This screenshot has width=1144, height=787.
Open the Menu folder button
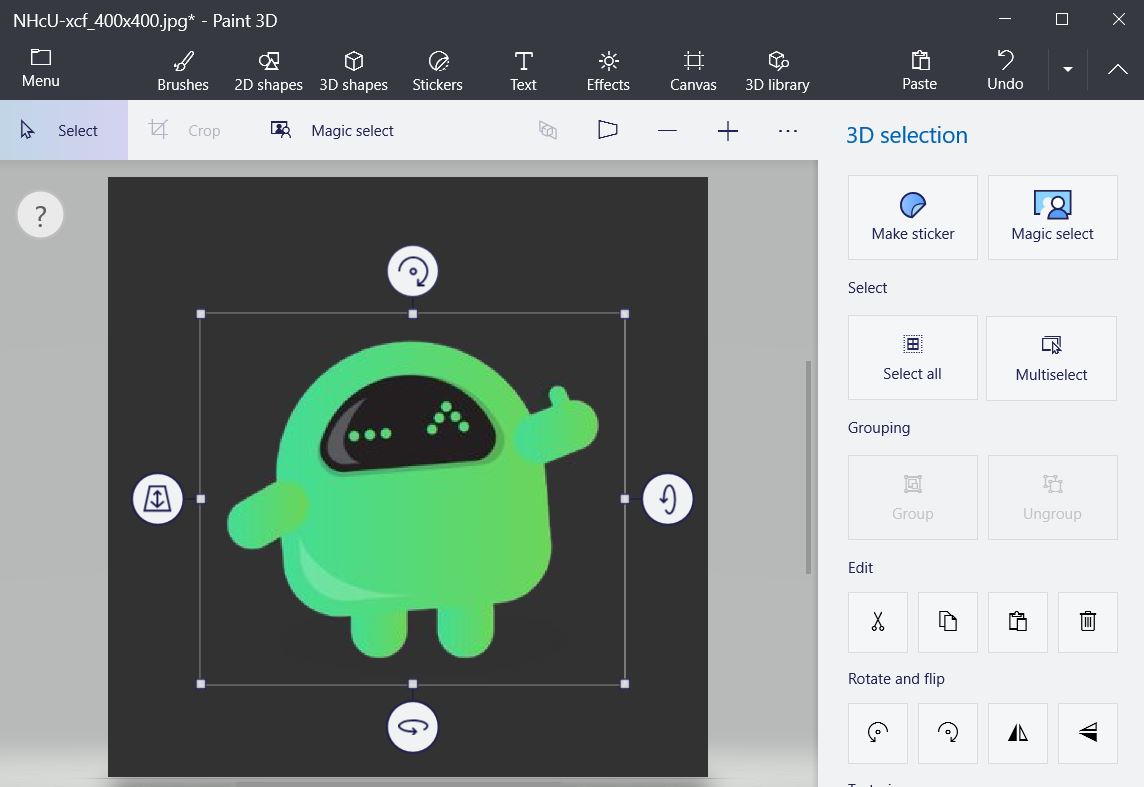pos(41,69)
